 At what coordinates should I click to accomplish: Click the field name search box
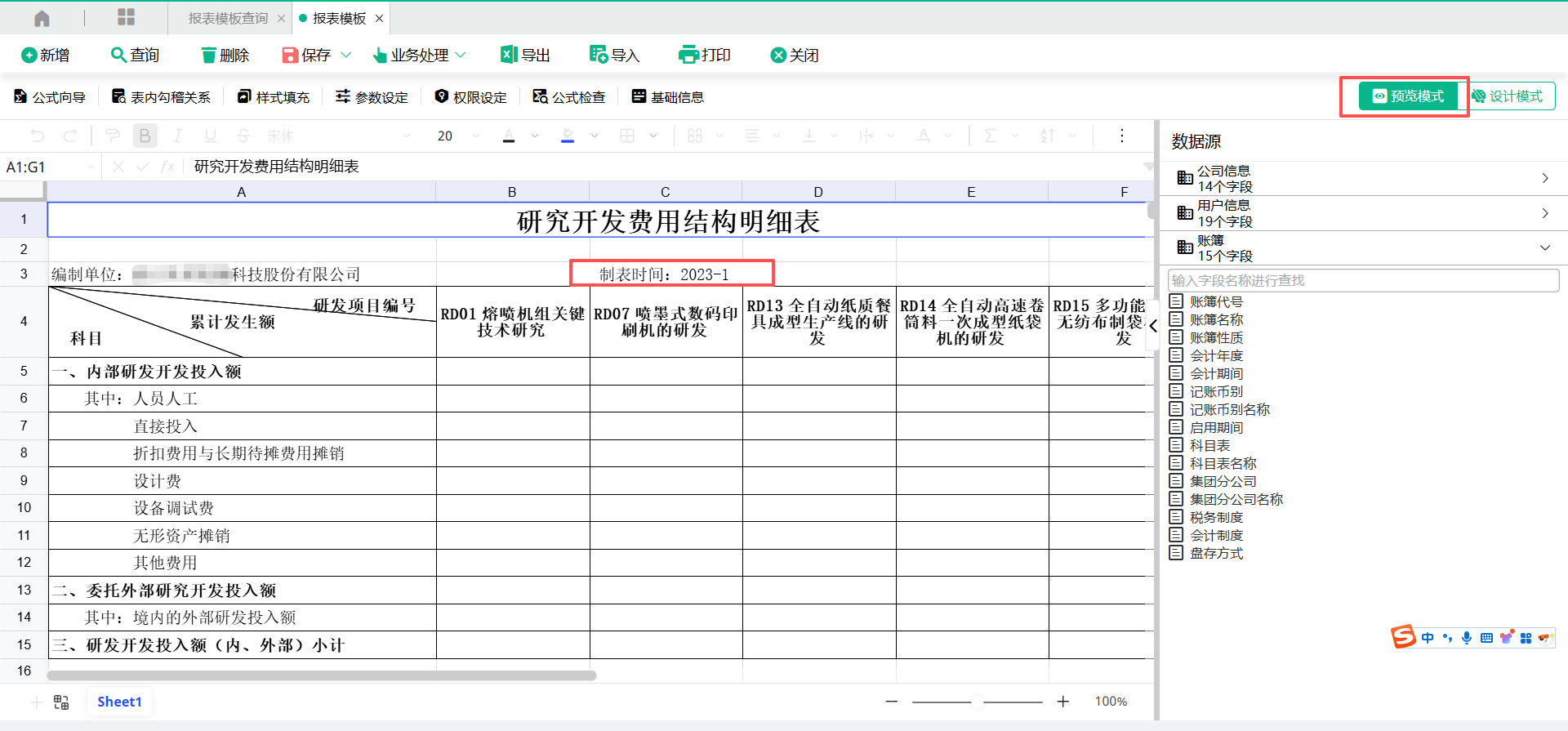coord(1362,280)
